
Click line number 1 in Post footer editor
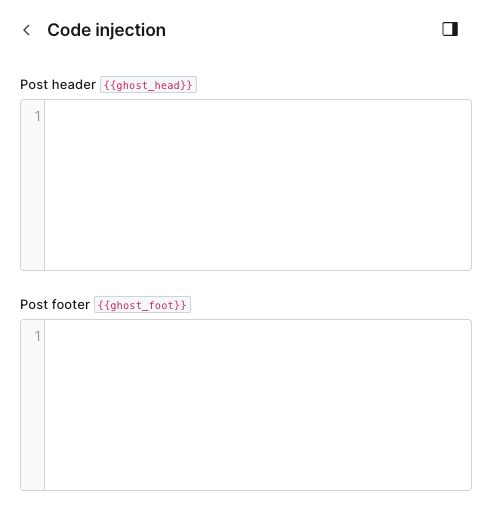[x=37, y=336]
